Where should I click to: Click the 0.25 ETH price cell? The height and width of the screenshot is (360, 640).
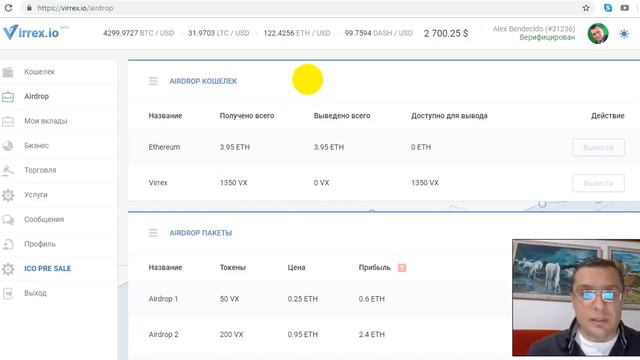(302, 299)
